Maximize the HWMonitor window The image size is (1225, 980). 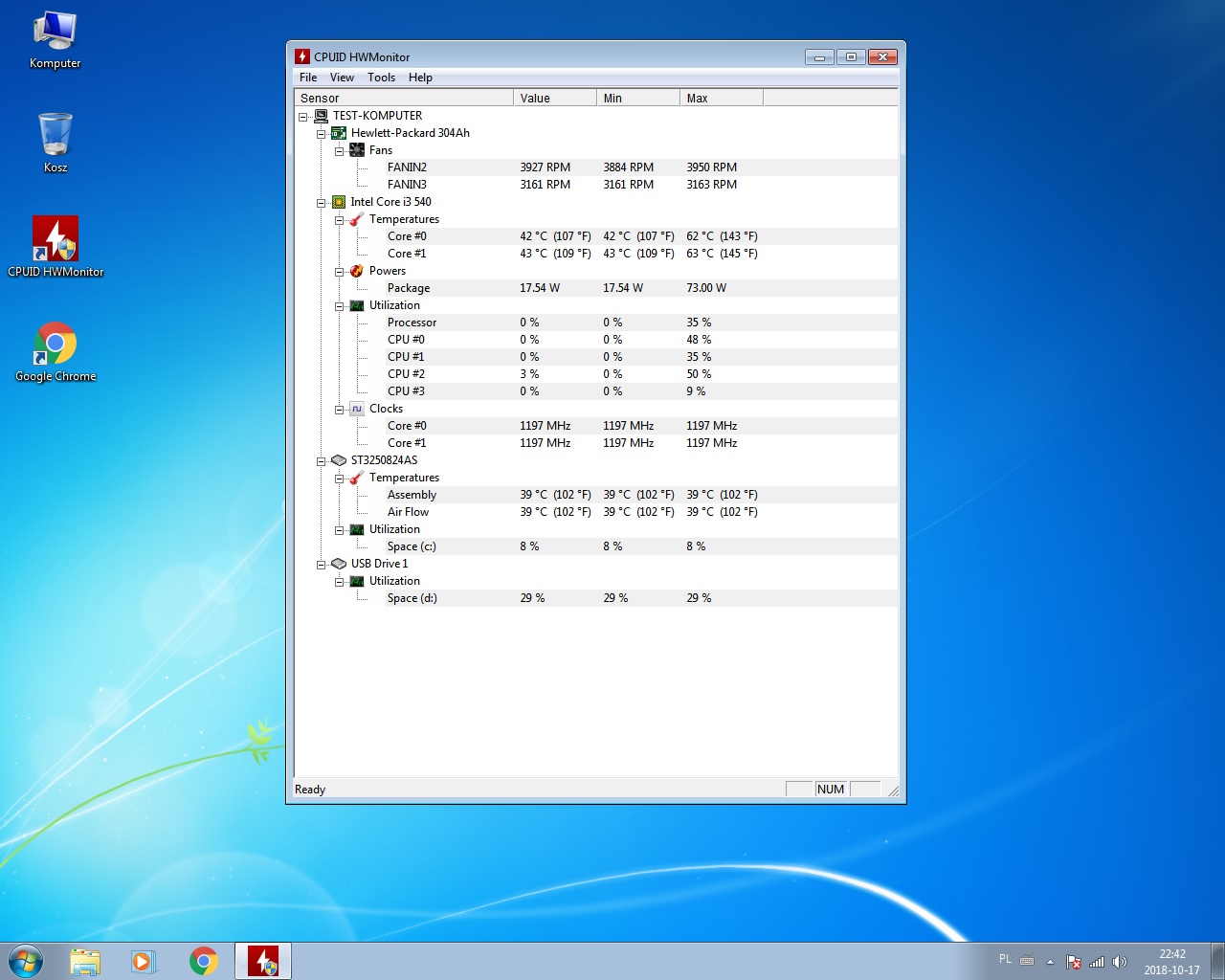(x=851, y=56)
